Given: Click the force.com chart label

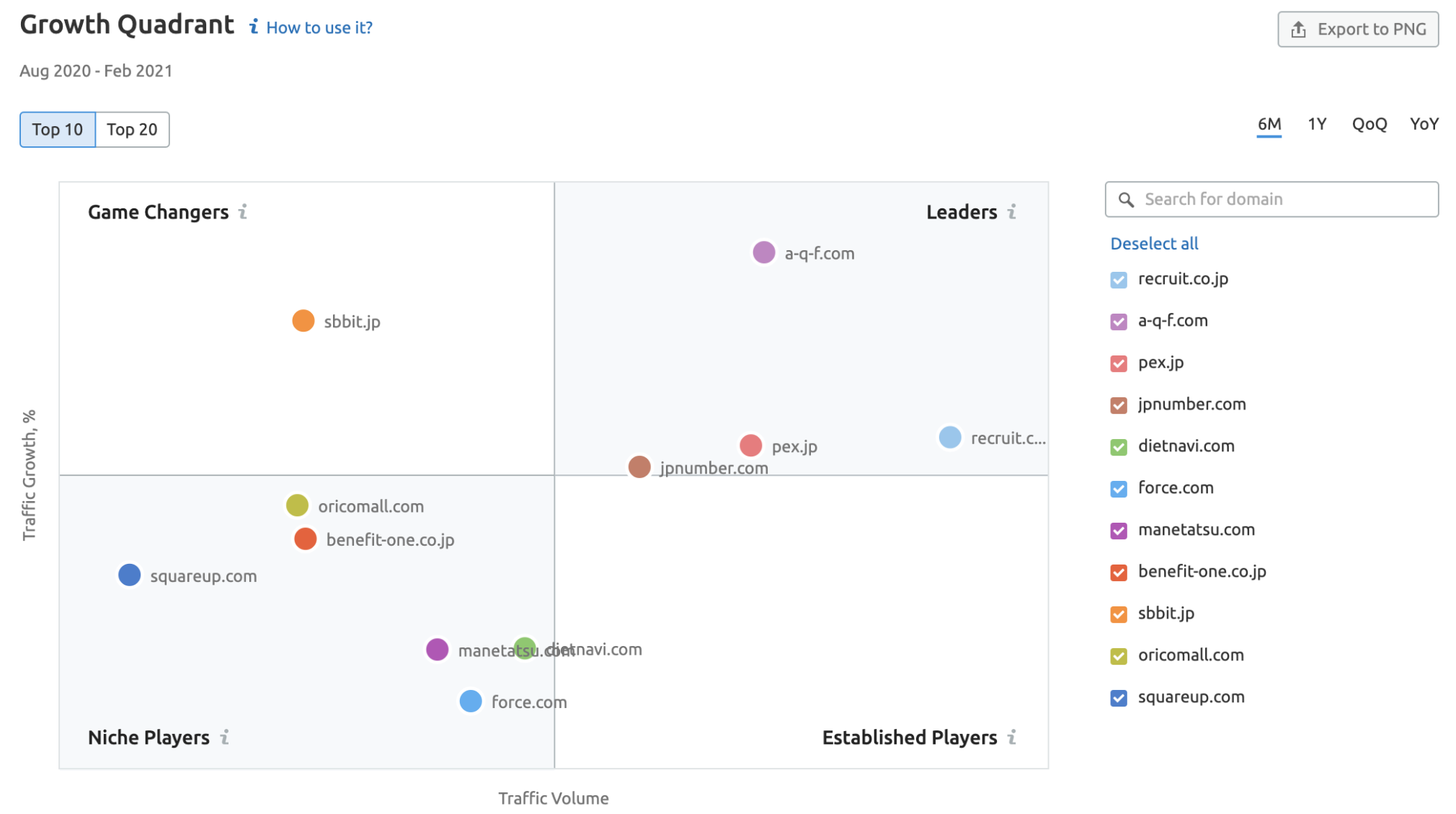Looking at the screenshot, I should click(x=529, y=702).
